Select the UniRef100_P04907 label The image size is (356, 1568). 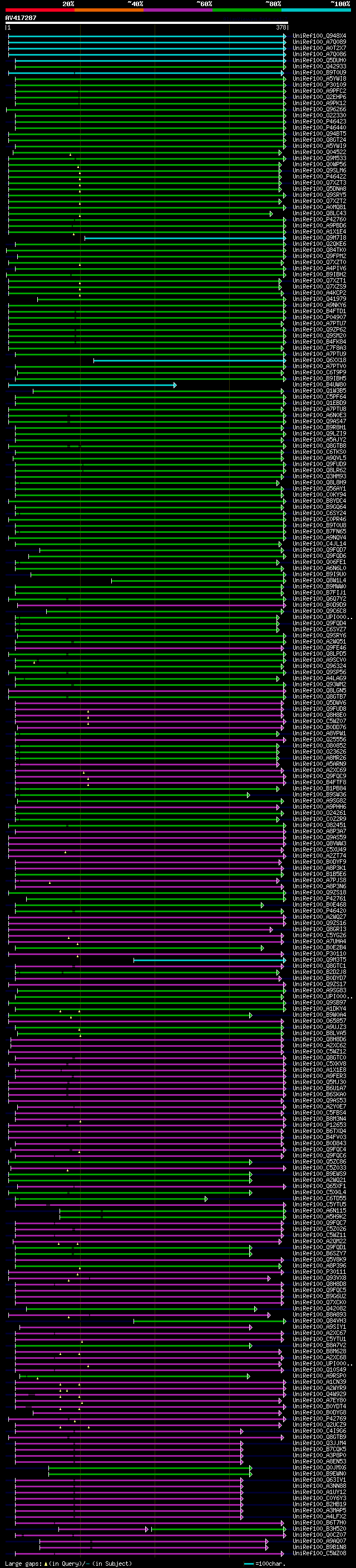(319, 317)
